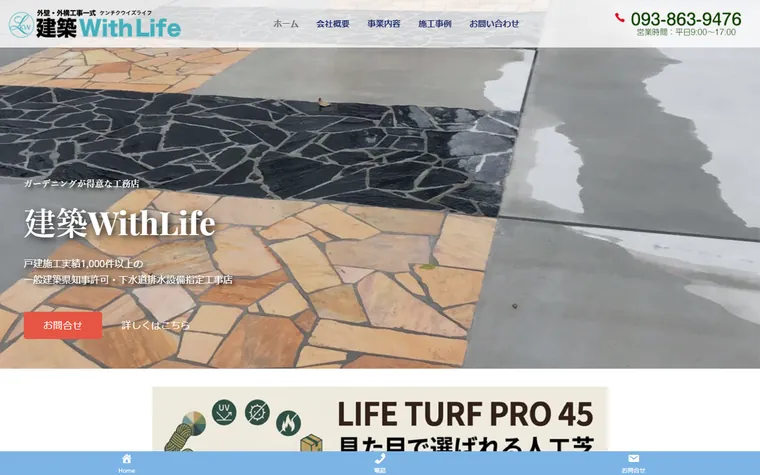
Task: Open the 会社概要 menu item
Action: click(333, 23)
